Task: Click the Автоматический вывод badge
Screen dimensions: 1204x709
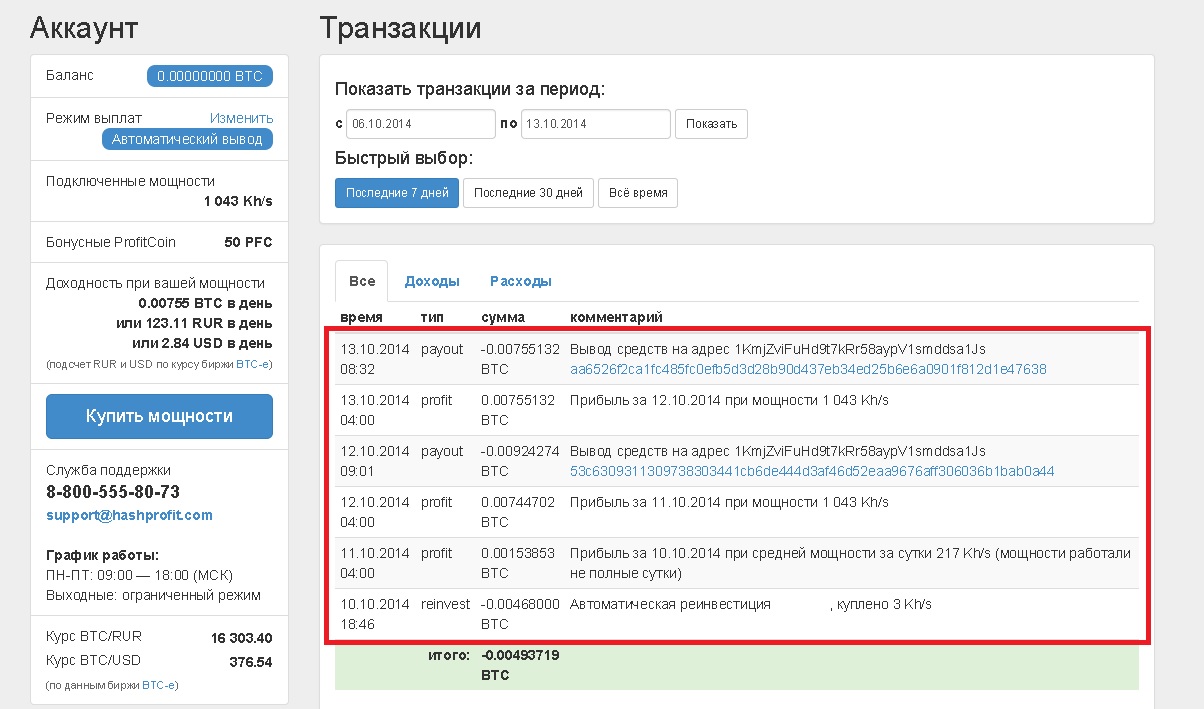Action: point(187,139)
